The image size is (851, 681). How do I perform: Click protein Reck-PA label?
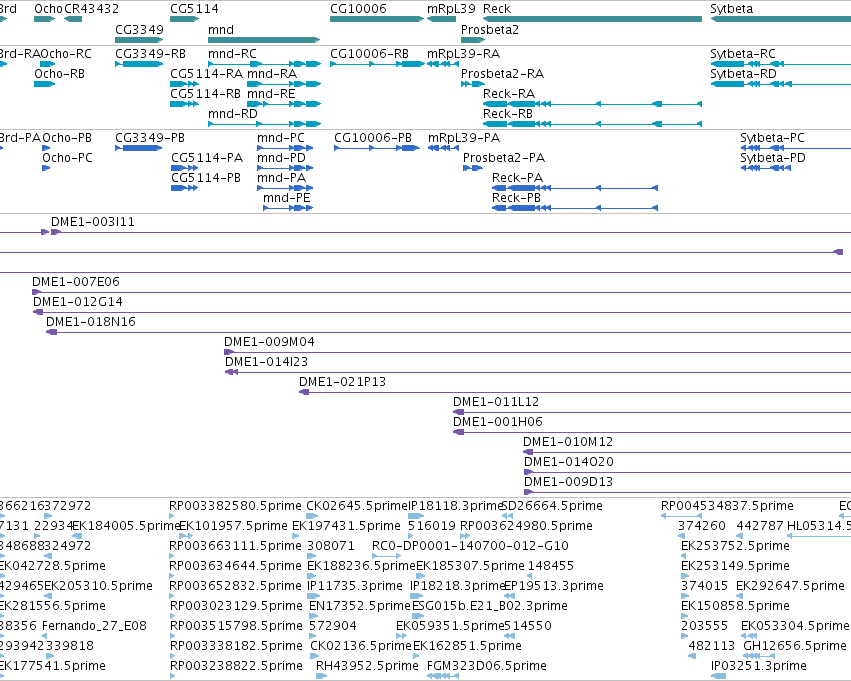517,178
